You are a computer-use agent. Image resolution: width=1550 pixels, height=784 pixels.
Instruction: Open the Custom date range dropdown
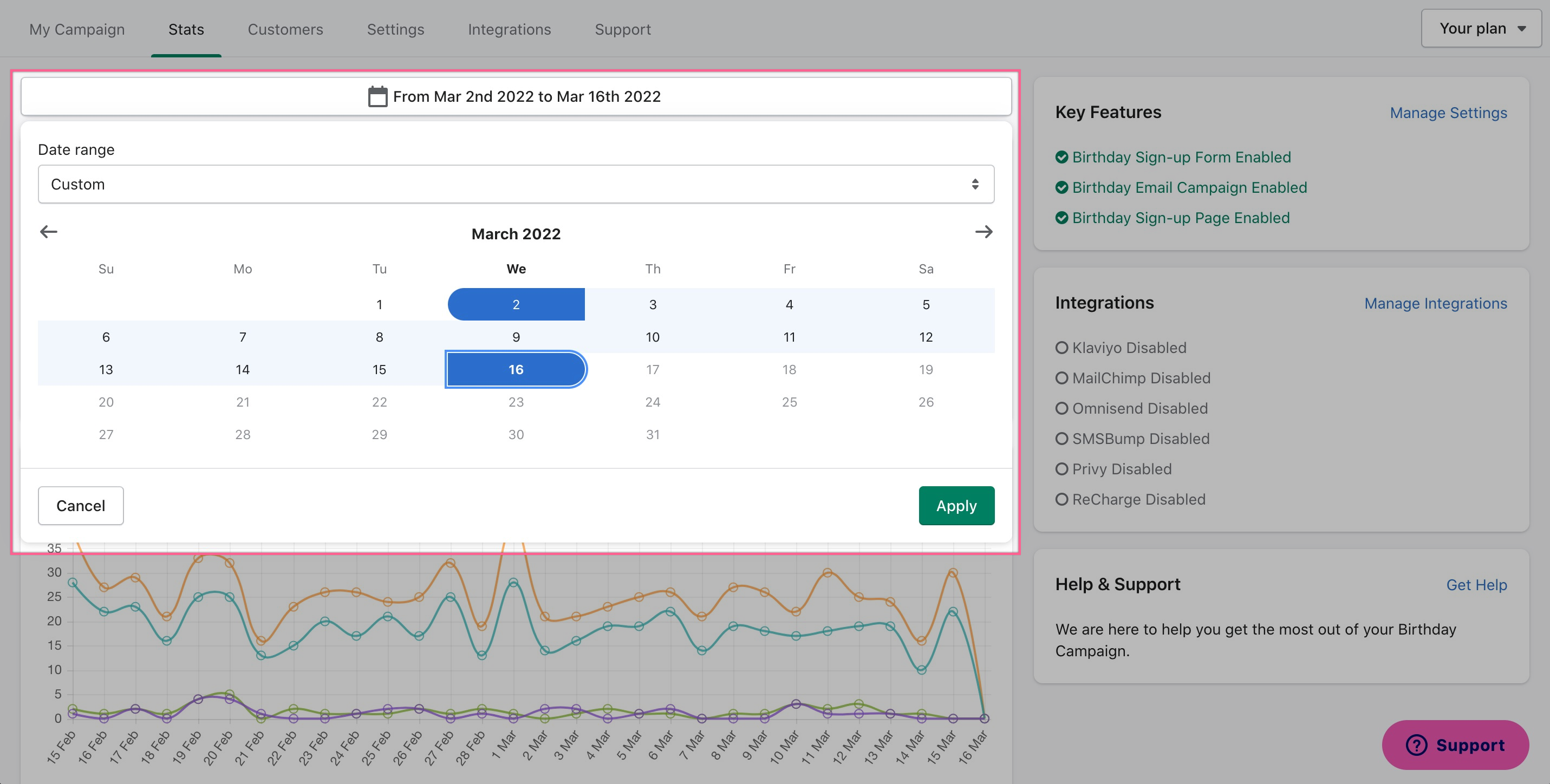(x=516, y=184)
